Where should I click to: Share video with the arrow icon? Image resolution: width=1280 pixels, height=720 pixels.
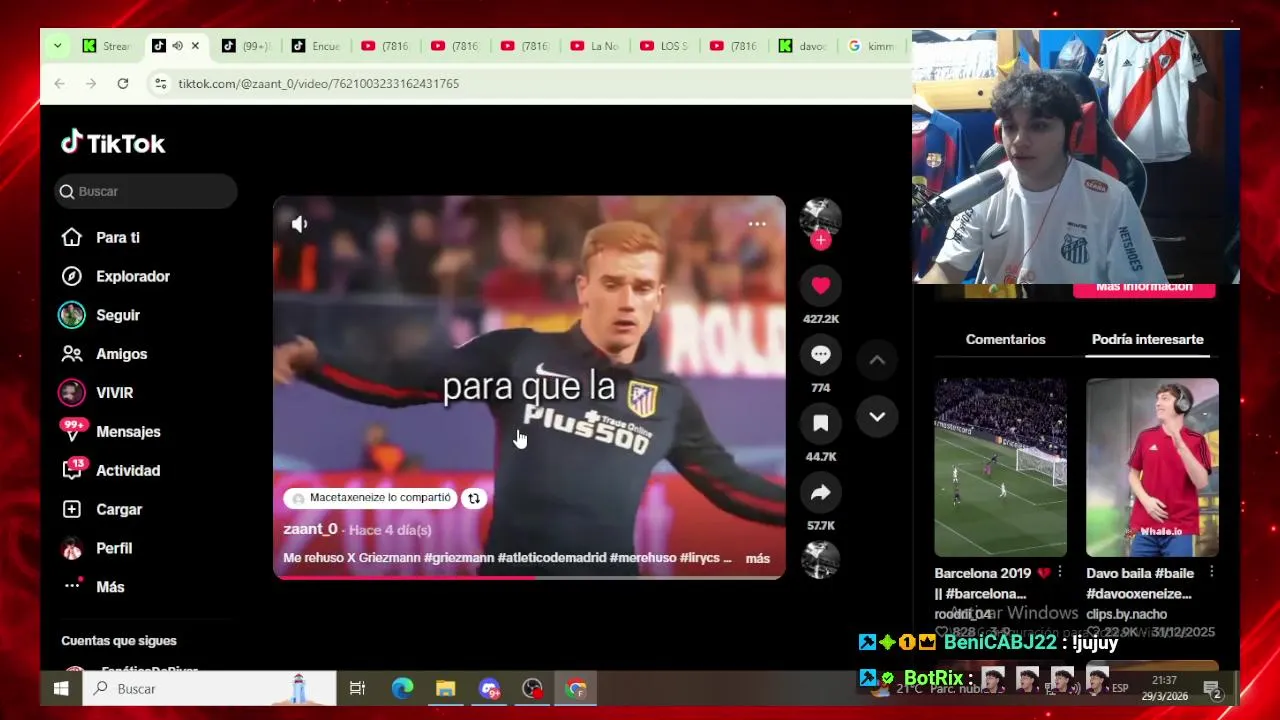[821, 493]
